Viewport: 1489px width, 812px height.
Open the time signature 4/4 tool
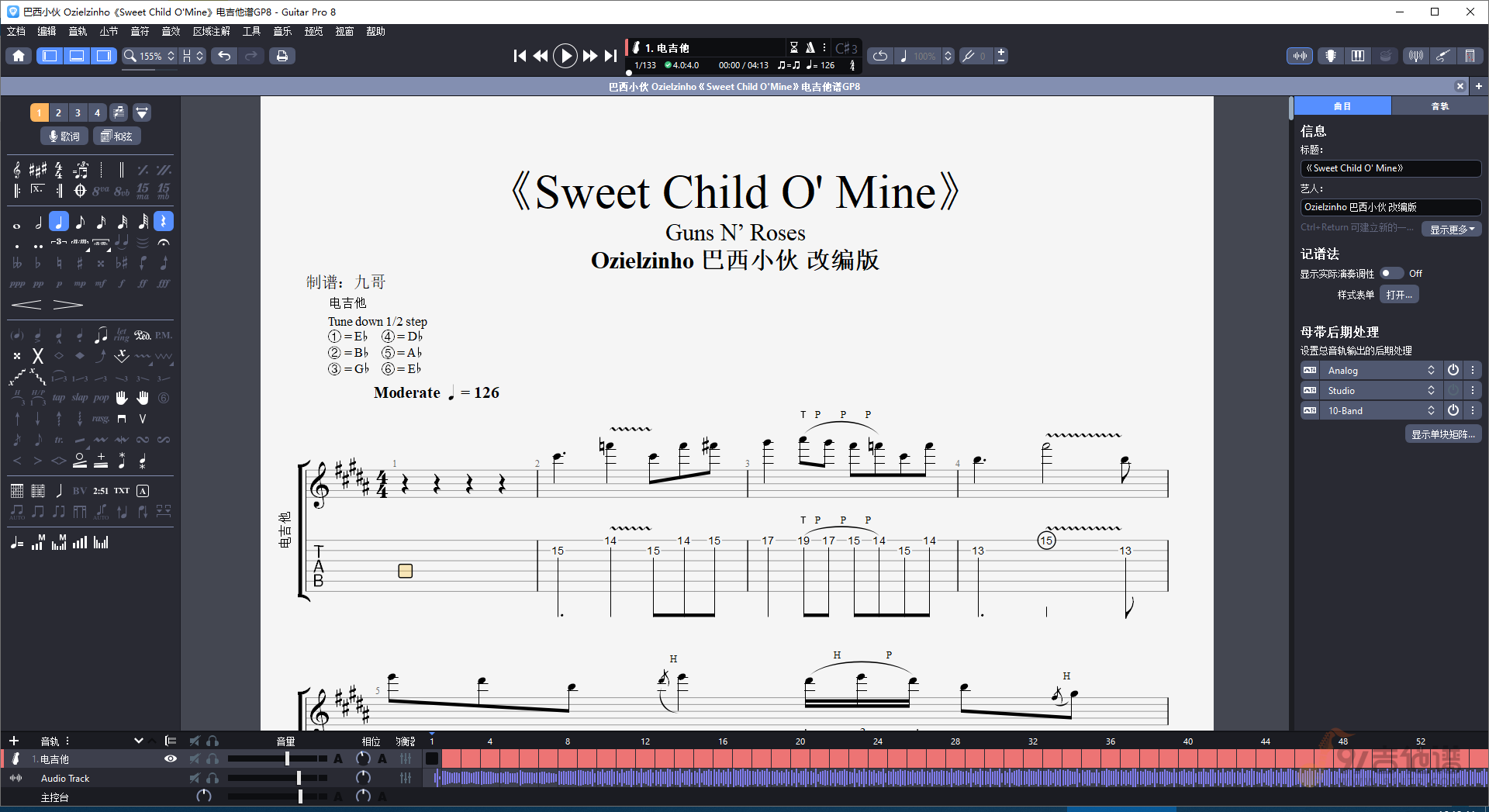59,170
